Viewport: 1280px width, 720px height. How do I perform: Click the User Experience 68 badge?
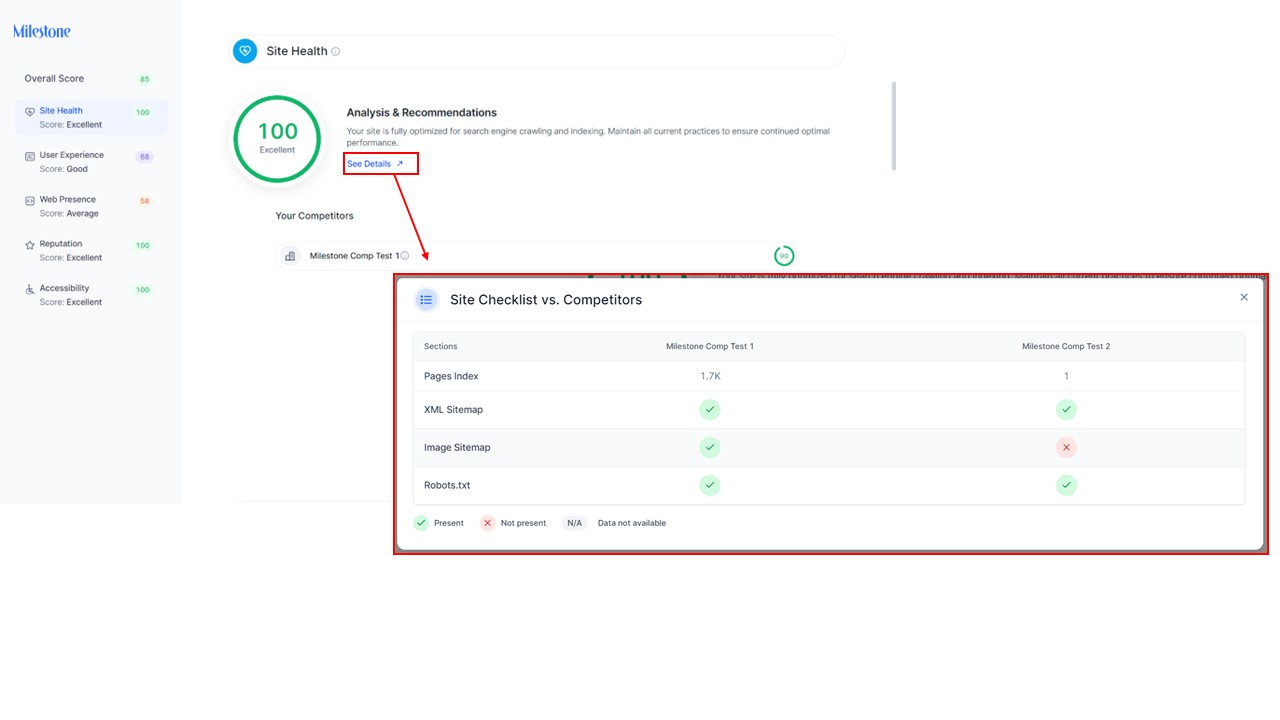pyautogui.click(x=144, y=157)
